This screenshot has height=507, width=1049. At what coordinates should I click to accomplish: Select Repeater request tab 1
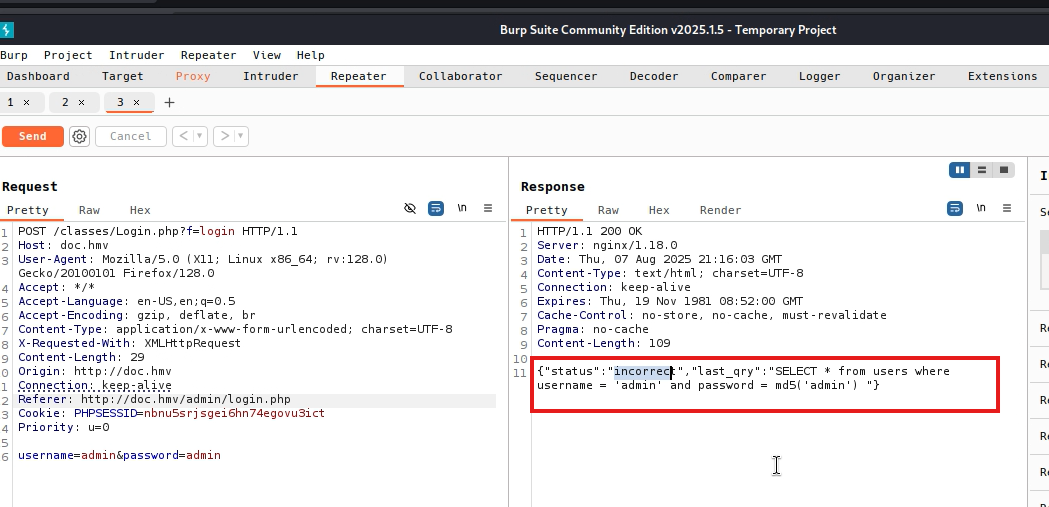11,102
